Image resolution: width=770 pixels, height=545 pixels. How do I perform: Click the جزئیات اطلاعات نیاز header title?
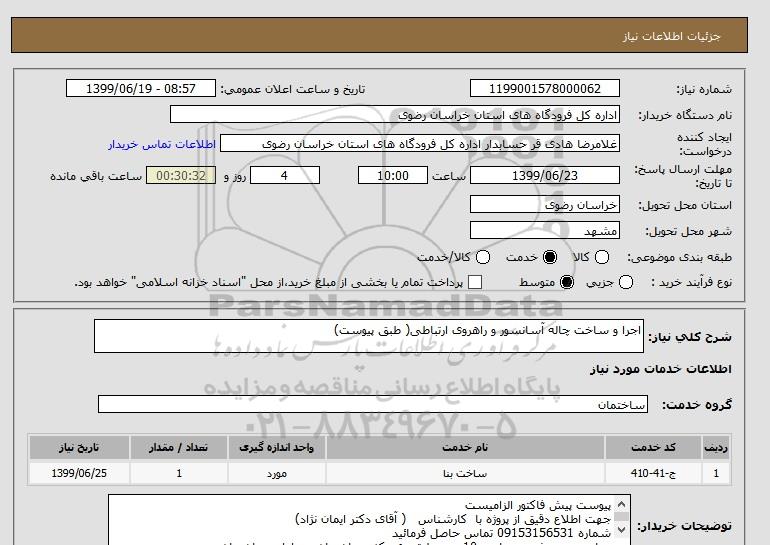[x=671, y=36]
